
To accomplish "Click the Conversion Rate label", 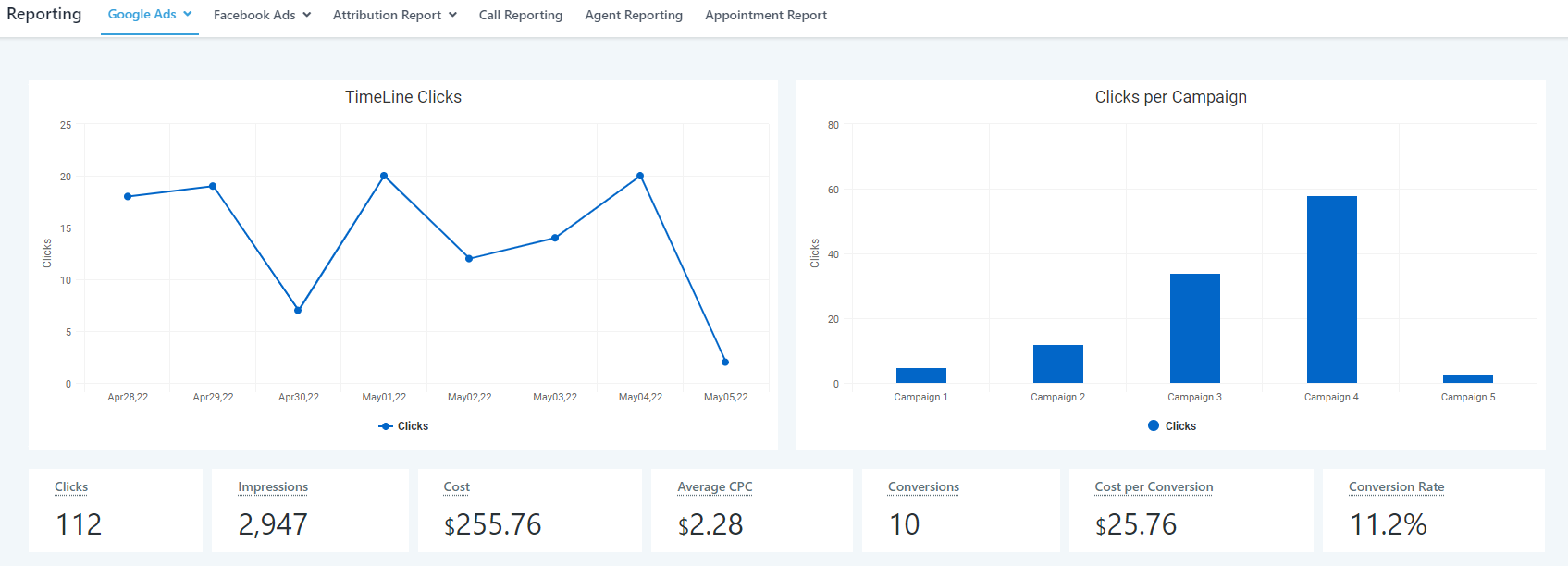I will tap(1396, 487).
